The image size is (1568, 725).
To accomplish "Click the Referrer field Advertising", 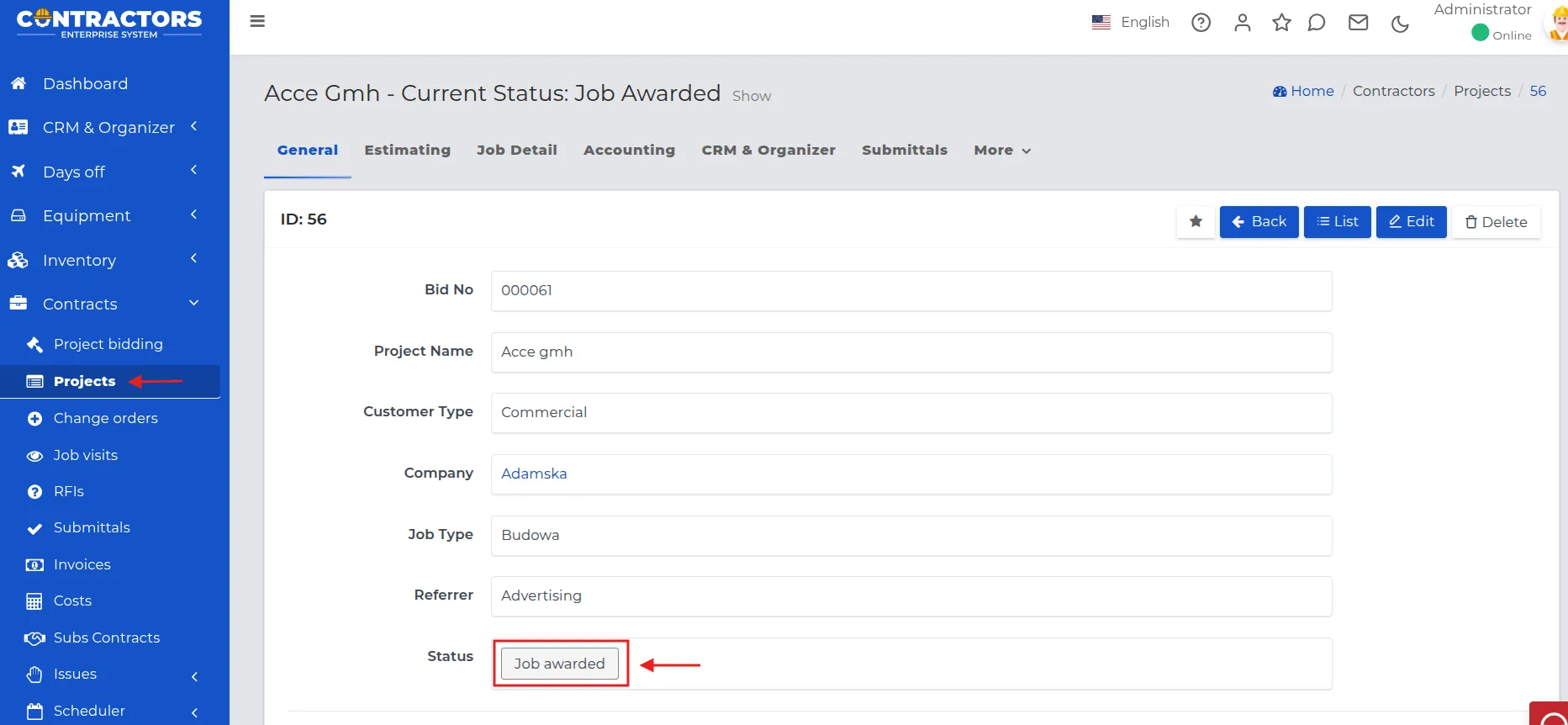I will pos(911,595).
